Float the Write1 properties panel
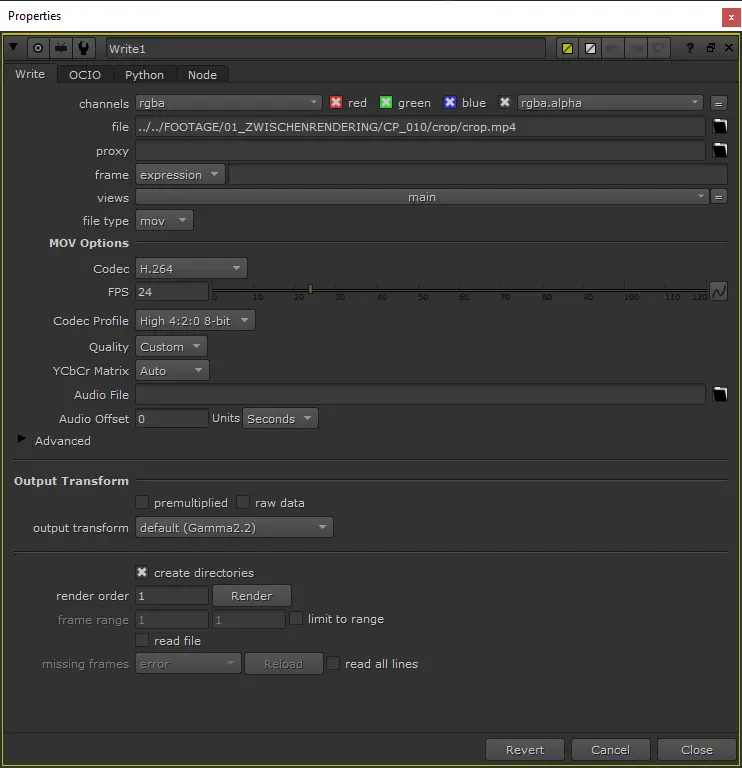742x768 pixels. 710,48
